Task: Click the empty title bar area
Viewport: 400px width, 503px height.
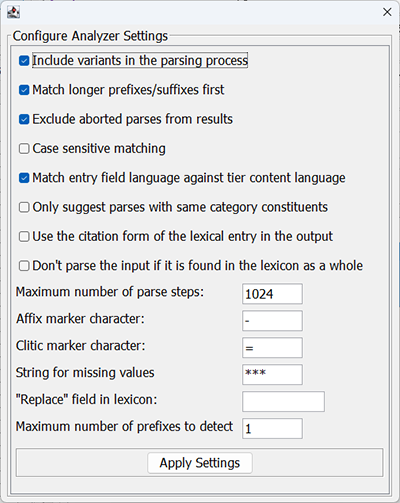Action: [x=200, y=12]
